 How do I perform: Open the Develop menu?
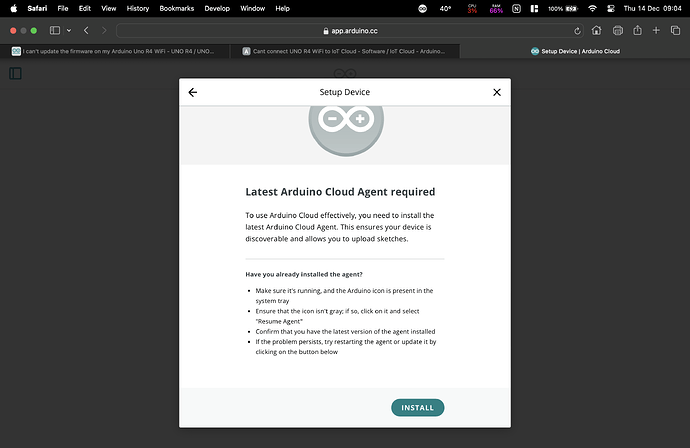click(x=217, y=8)
